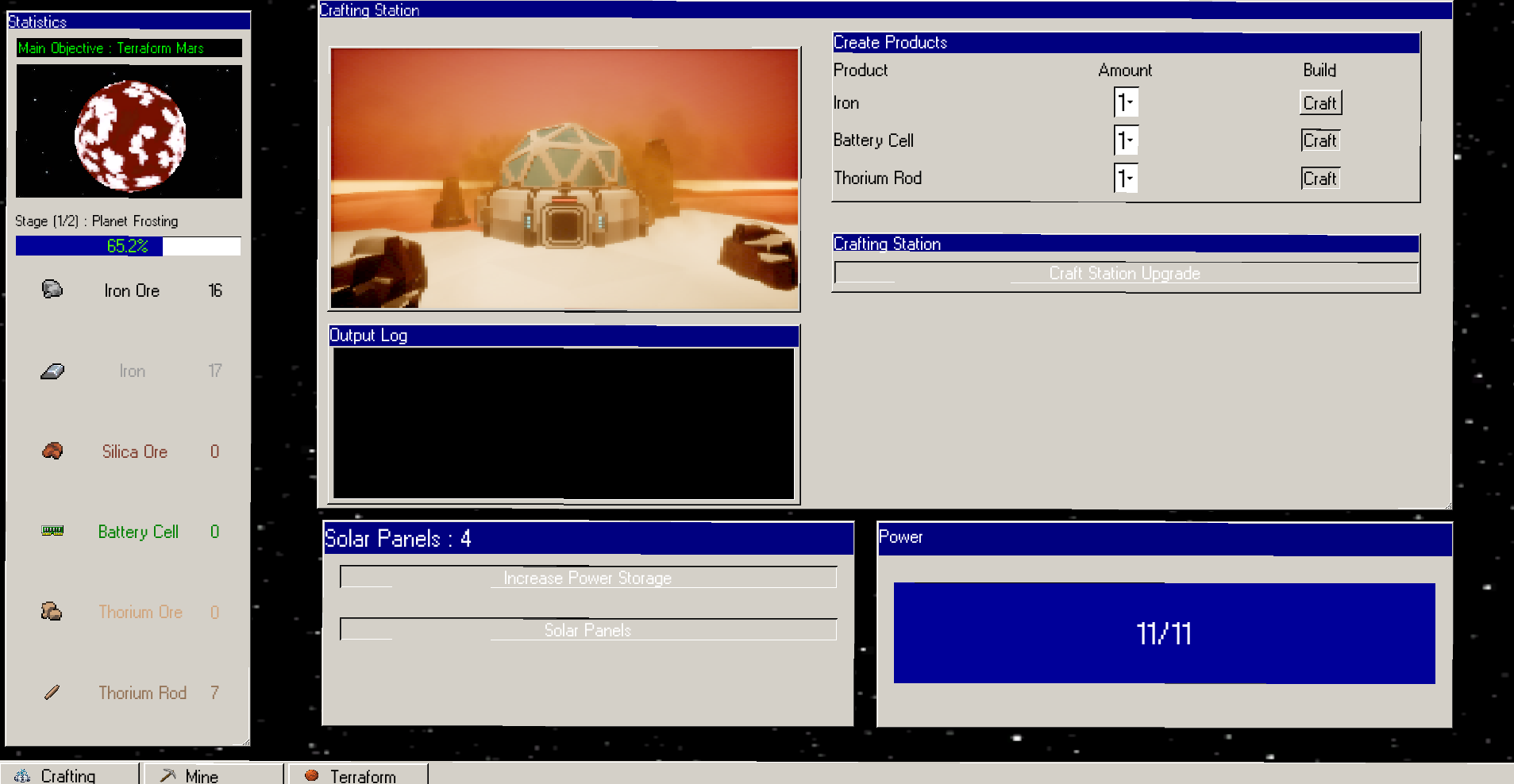
Task: Click the Battery Cell icon
Action: (x=52, y=531)
